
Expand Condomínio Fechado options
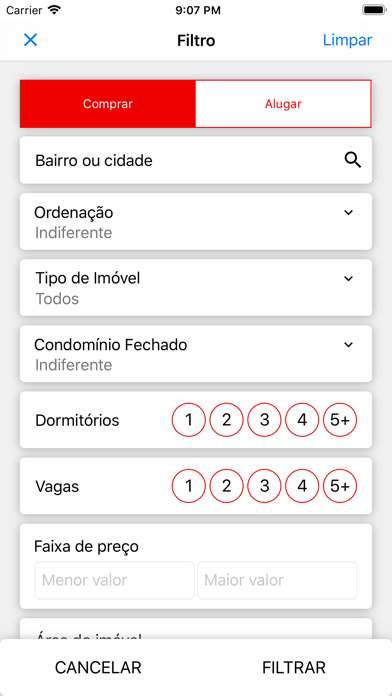coord(196,354)
